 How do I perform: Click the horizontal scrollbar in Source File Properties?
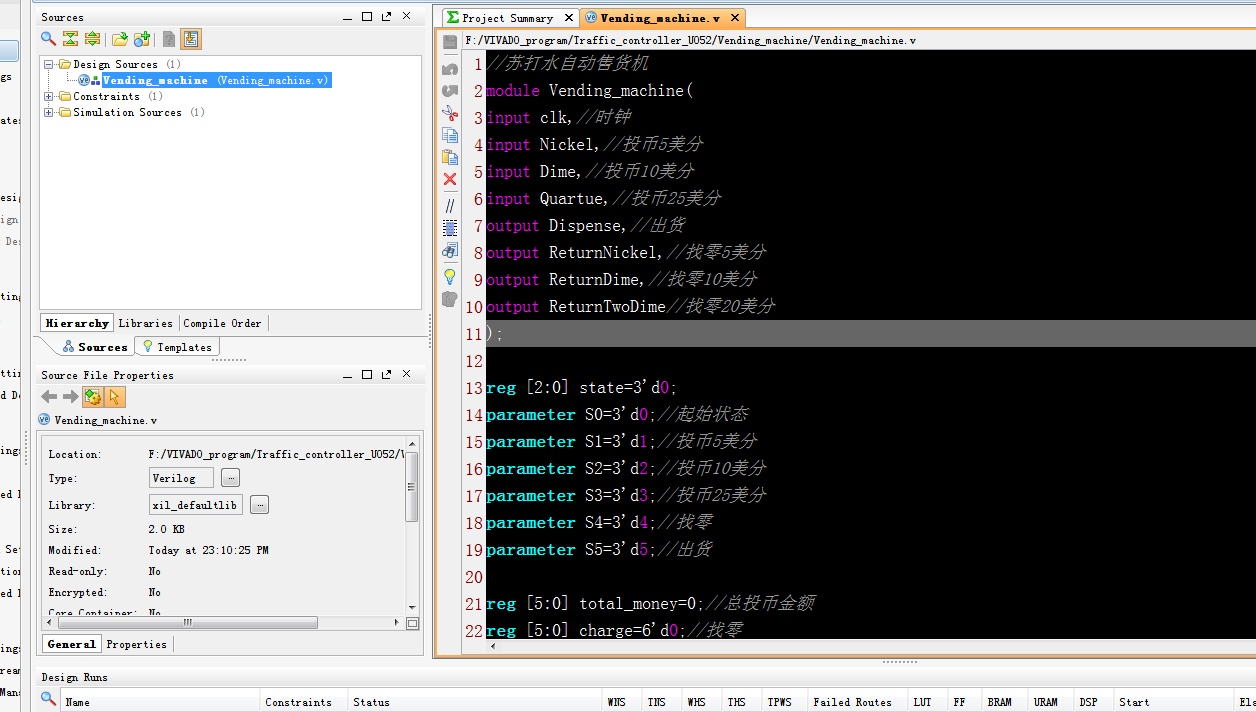190,622
